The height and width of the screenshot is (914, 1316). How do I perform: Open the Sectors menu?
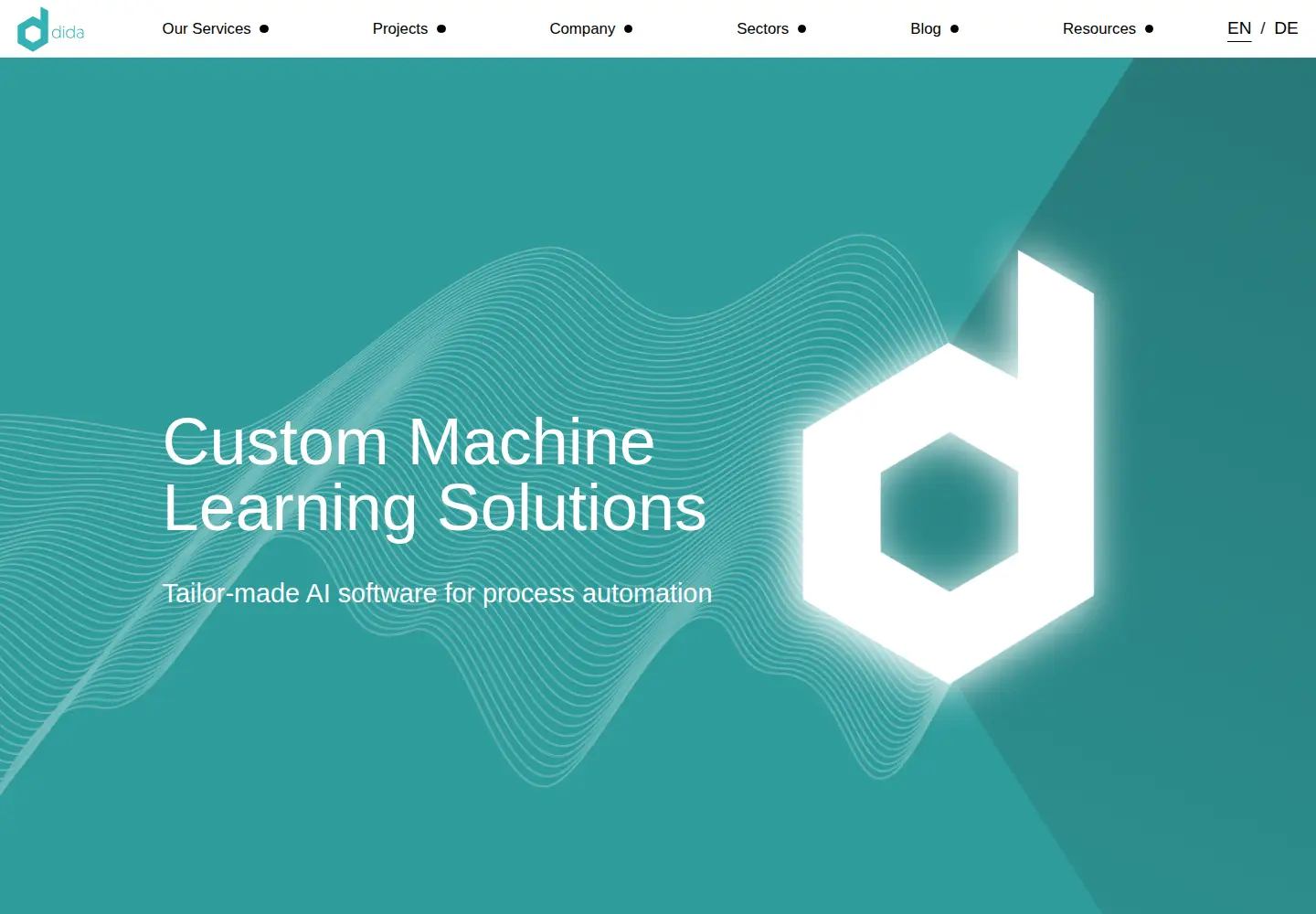click(x=762, y=28)
